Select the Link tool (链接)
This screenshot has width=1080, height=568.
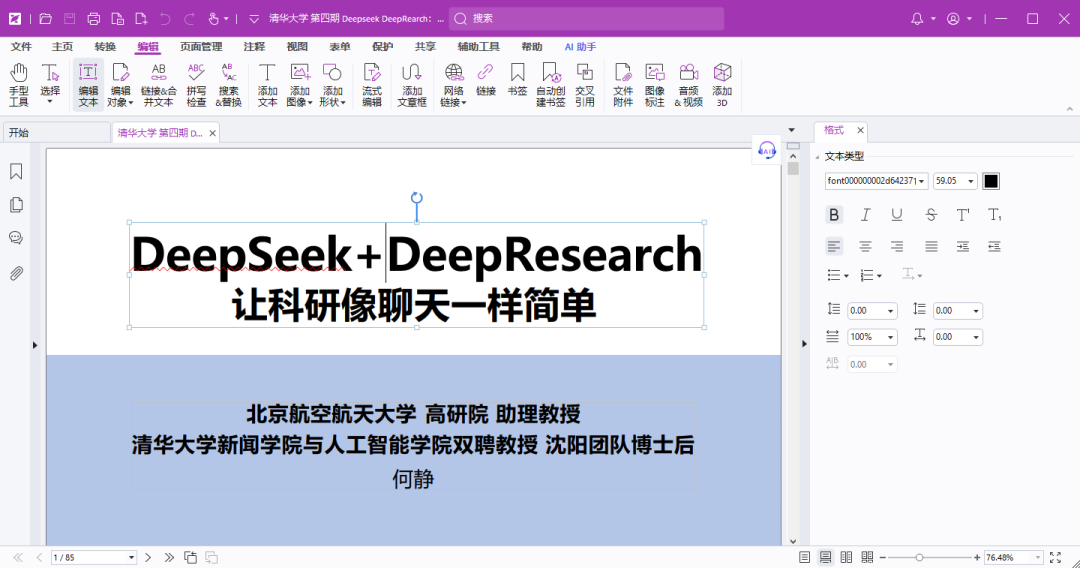pyautogui.click(x=486, y=79)
